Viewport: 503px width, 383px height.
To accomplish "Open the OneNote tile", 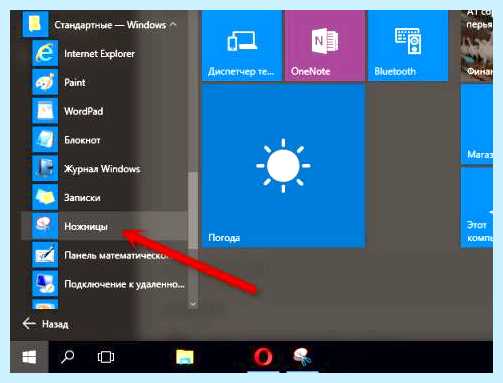I will [x=324, y=46].
